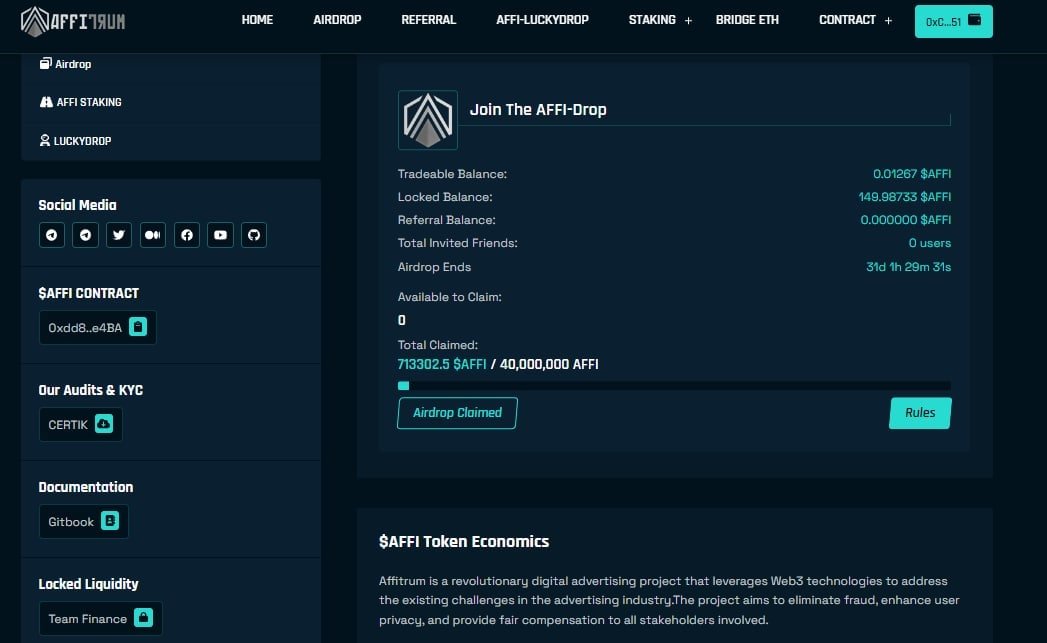
Task: Open the STAKING nav item
Action: click(652, 20)
